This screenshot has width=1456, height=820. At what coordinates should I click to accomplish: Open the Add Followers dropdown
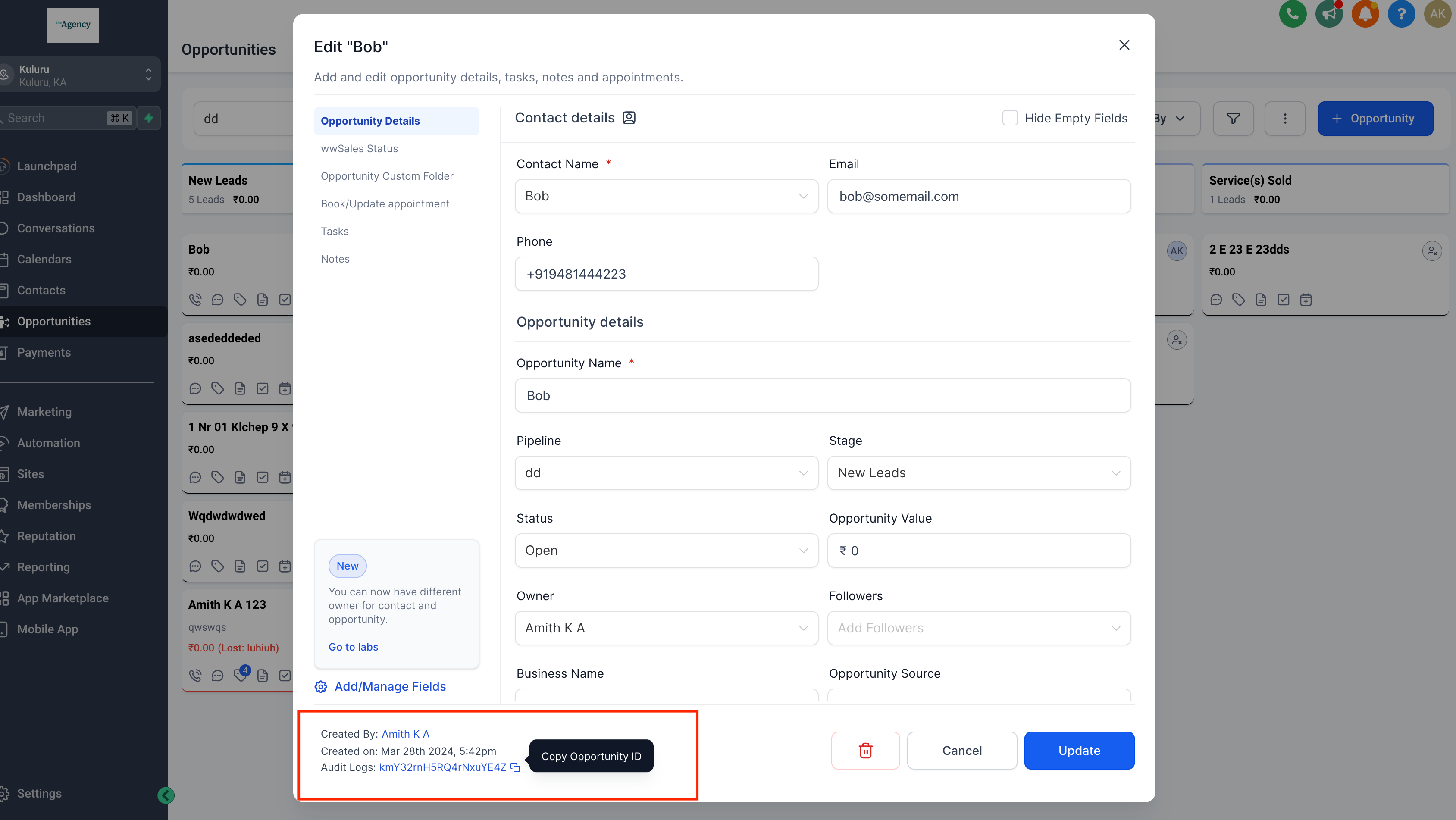(x=978, y=627)
